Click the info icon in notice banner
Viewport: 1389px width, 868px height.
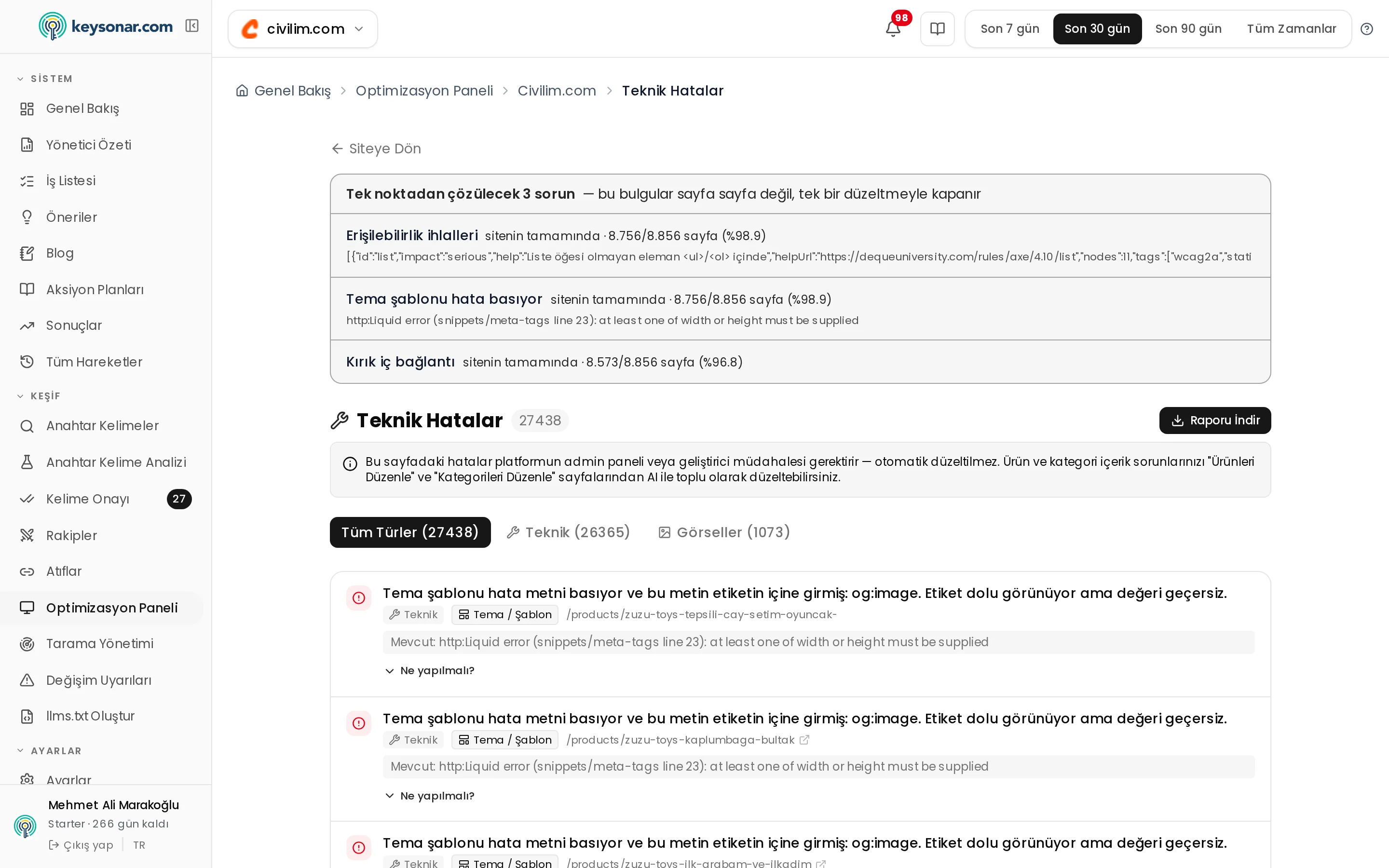pos(350,463)
